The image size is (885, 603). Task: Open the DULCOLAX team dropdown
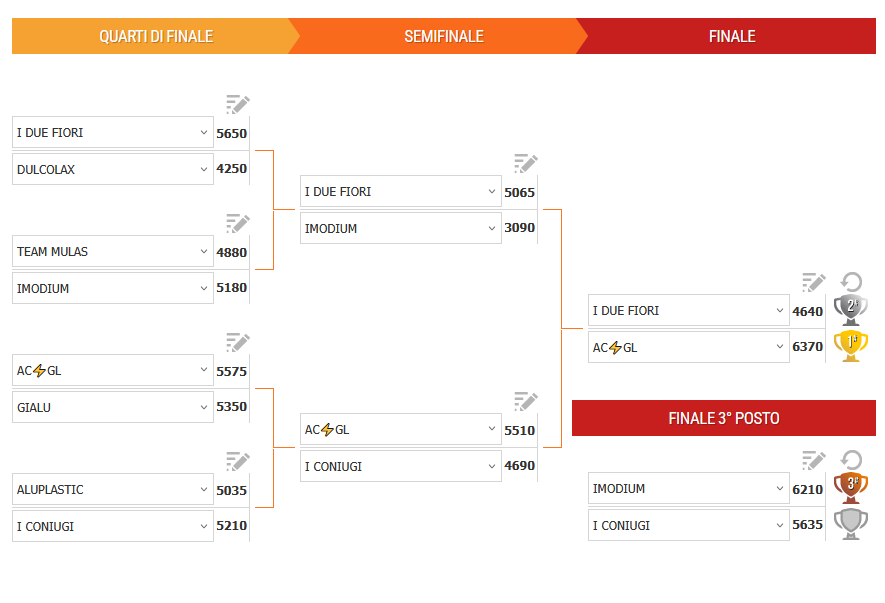pos(112,169)
